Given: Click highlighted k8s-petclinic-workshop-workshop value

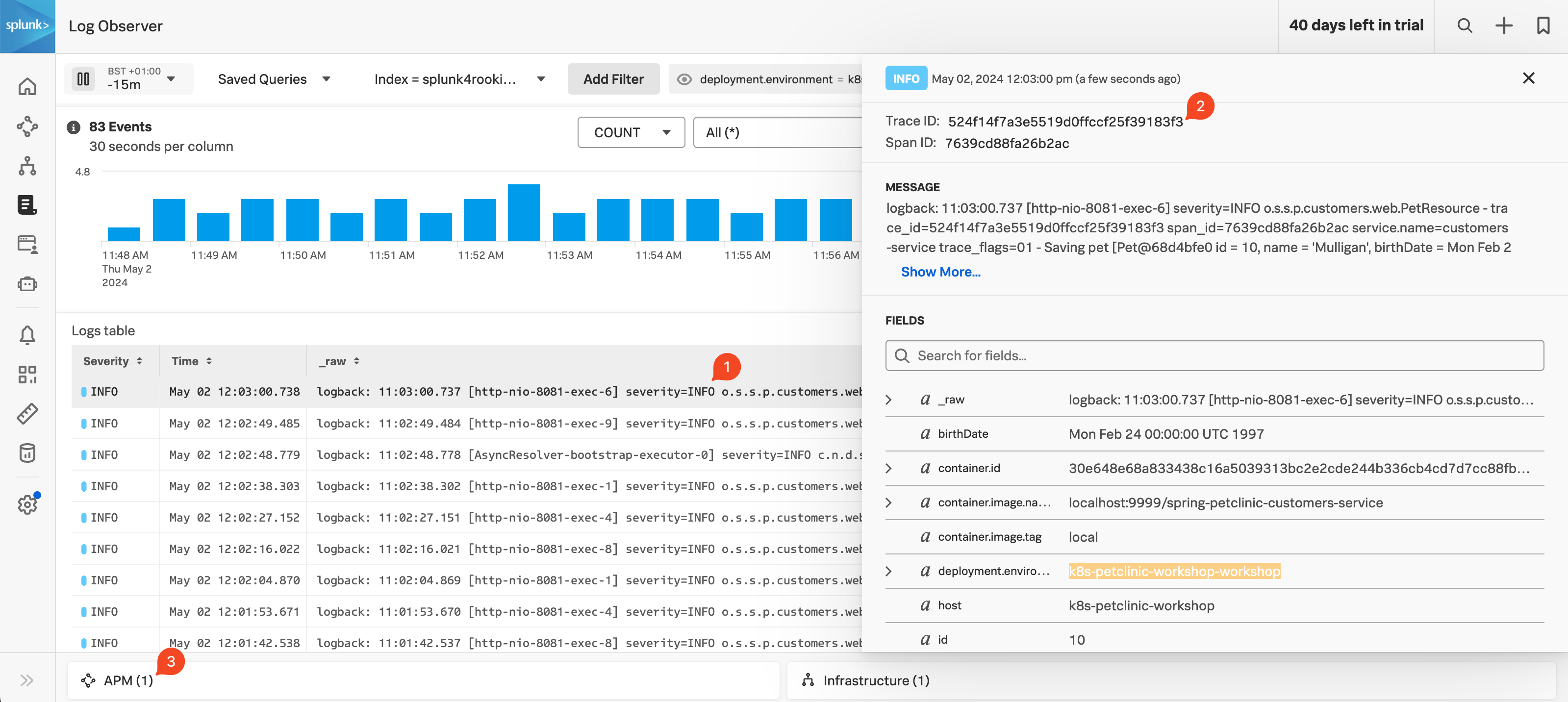Looking at the screenshot, I should [x=1174, y=571].
